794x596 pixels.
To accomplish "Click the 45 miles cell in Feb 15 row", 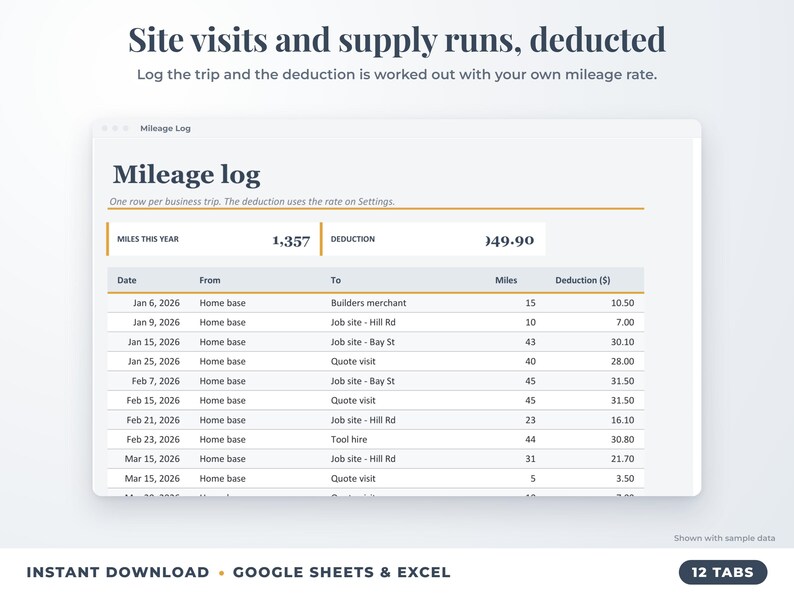I will 530,400.
